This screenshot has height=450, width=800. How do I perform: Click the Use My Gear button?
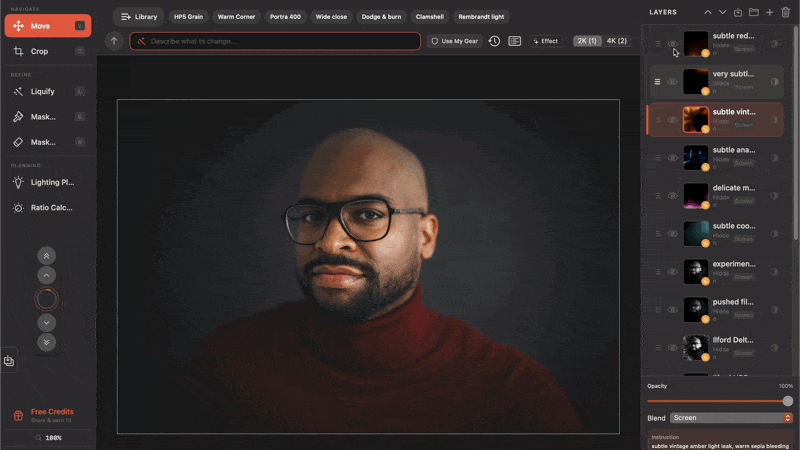coord(454,41)
